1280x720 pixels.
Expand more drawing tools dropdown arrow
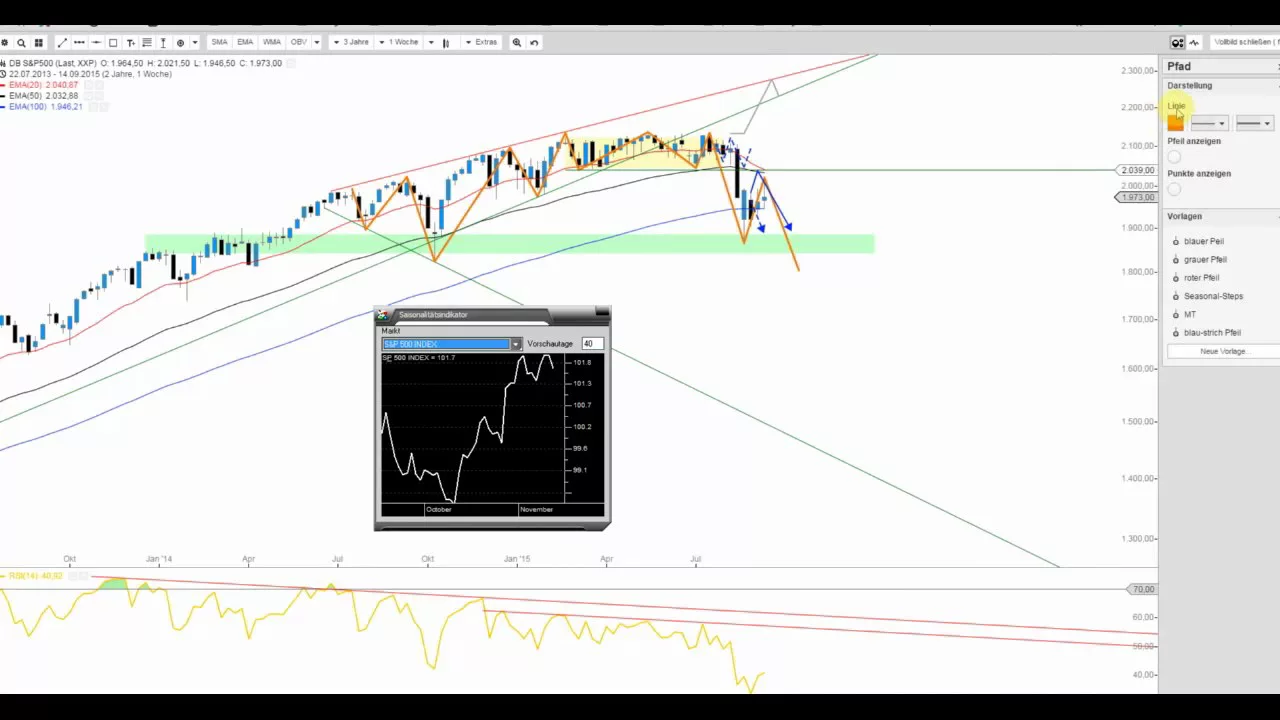coord(195,43)
